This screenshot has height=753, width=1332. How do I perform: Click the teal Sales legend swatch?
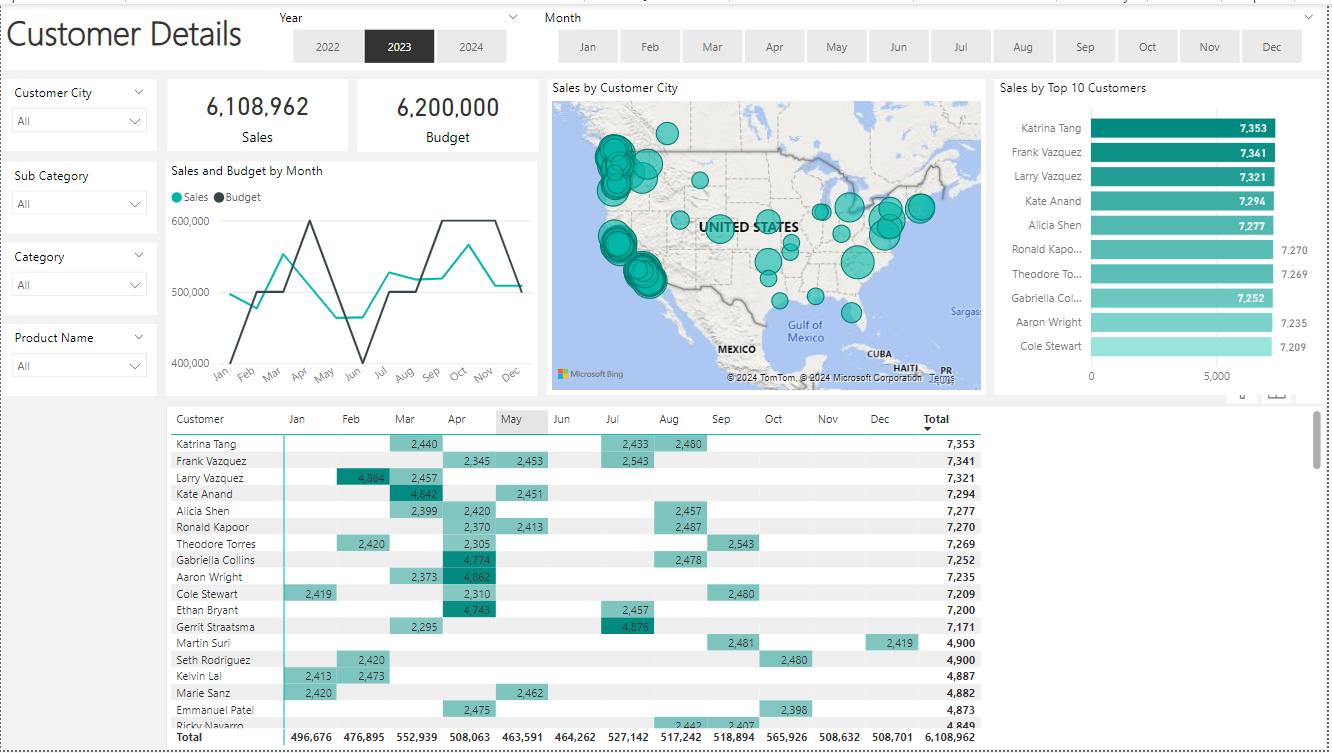177,198
